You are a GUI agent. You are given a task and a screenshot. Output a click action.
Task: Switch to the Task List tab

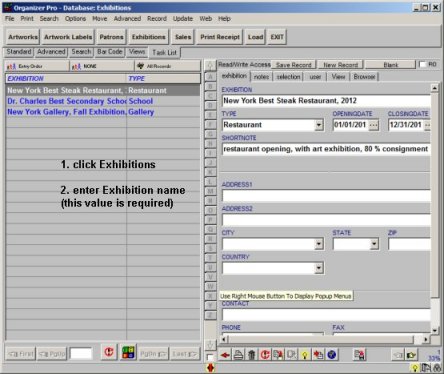point(164,53)
